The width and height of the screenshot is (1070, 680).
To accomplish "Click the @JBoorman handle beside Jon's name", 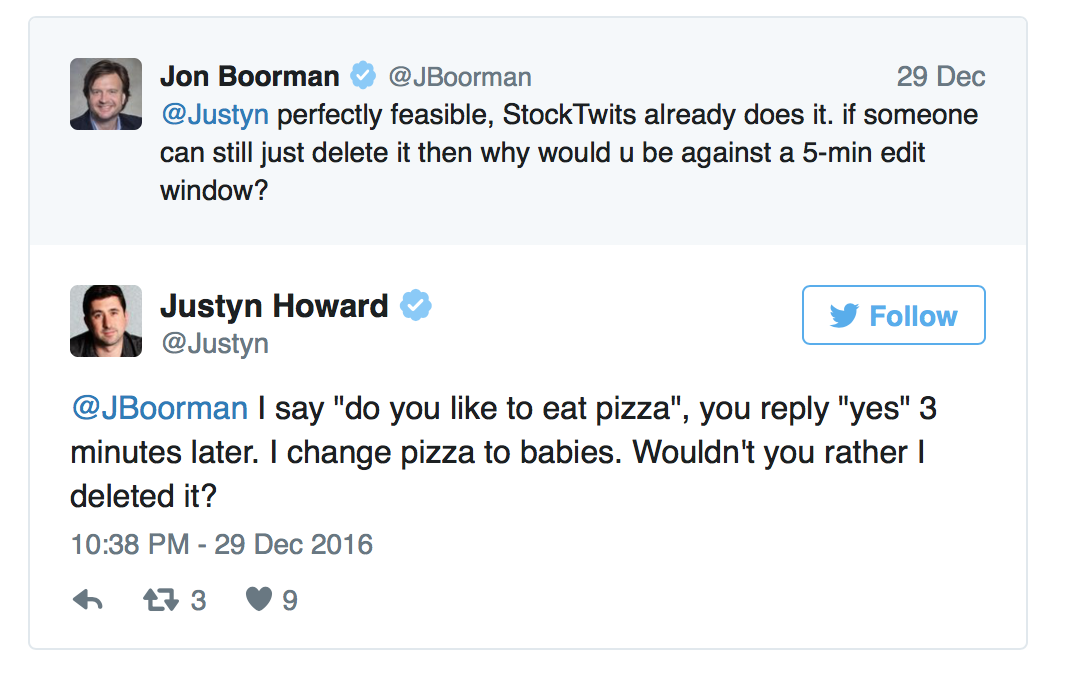I will coord(459,77).
